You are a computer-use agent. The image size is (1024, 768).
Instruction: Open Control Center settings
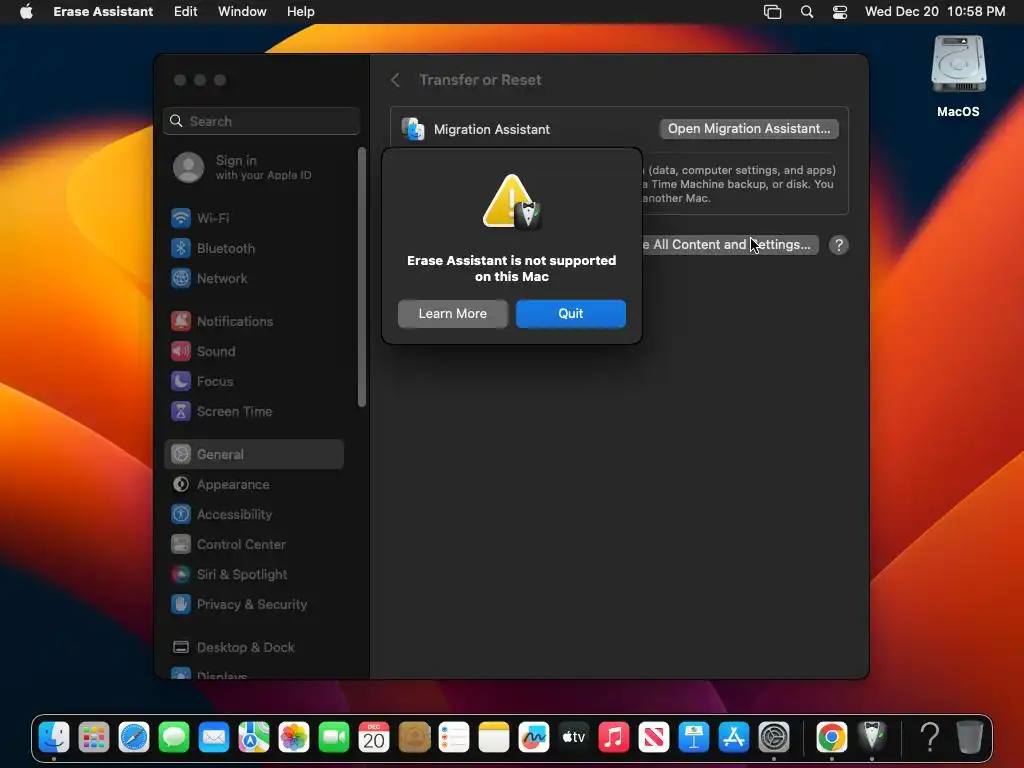255,545
